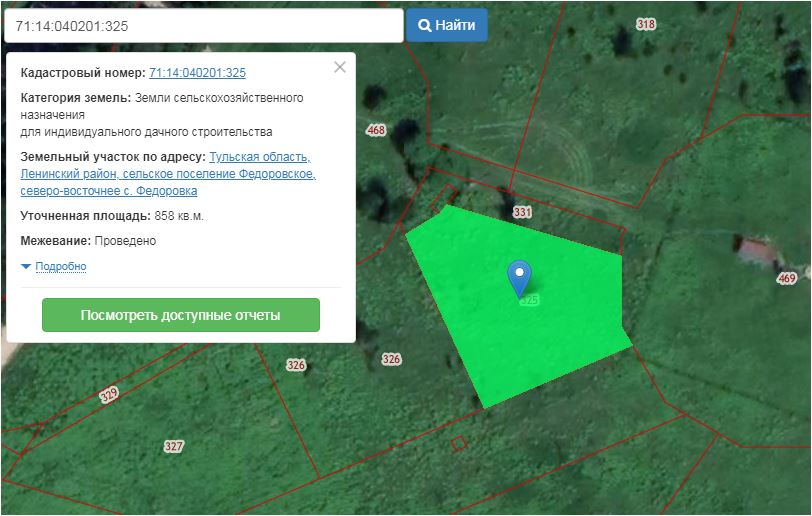Click parcel label 331 above green plot
Image resolution: width=812 pixels, height=516 pixels.
(x=522, y=213)
